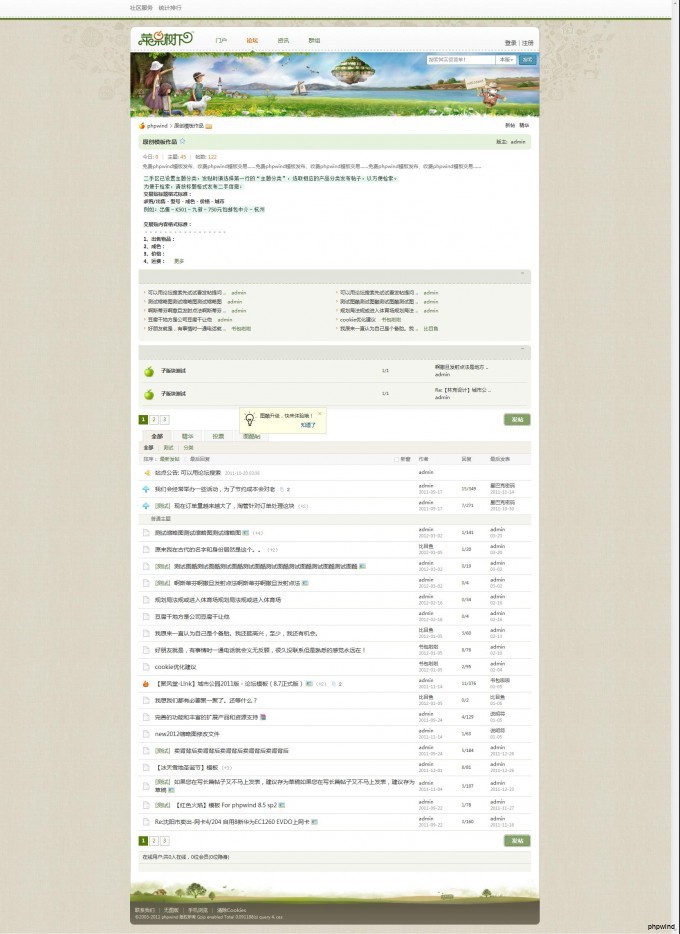Select the 投票 tab in thread list
Viewport: 680px width, 934px height.
pos(218,436)
